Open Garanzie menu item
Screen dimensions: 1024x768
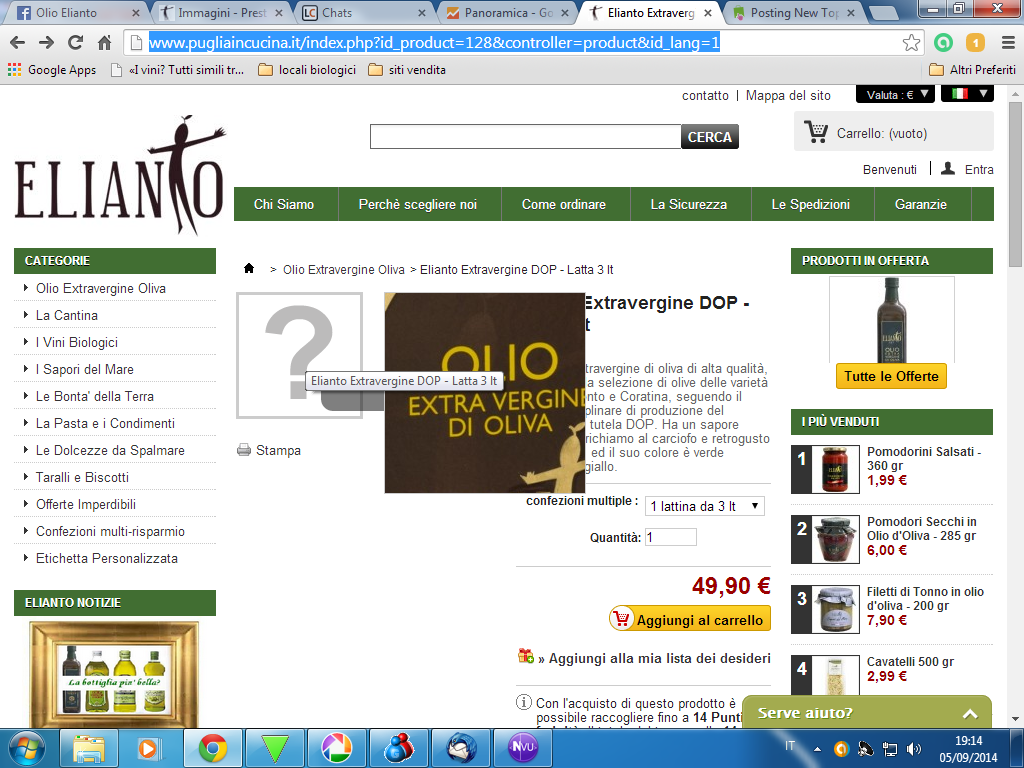click(x=921, y=204)
